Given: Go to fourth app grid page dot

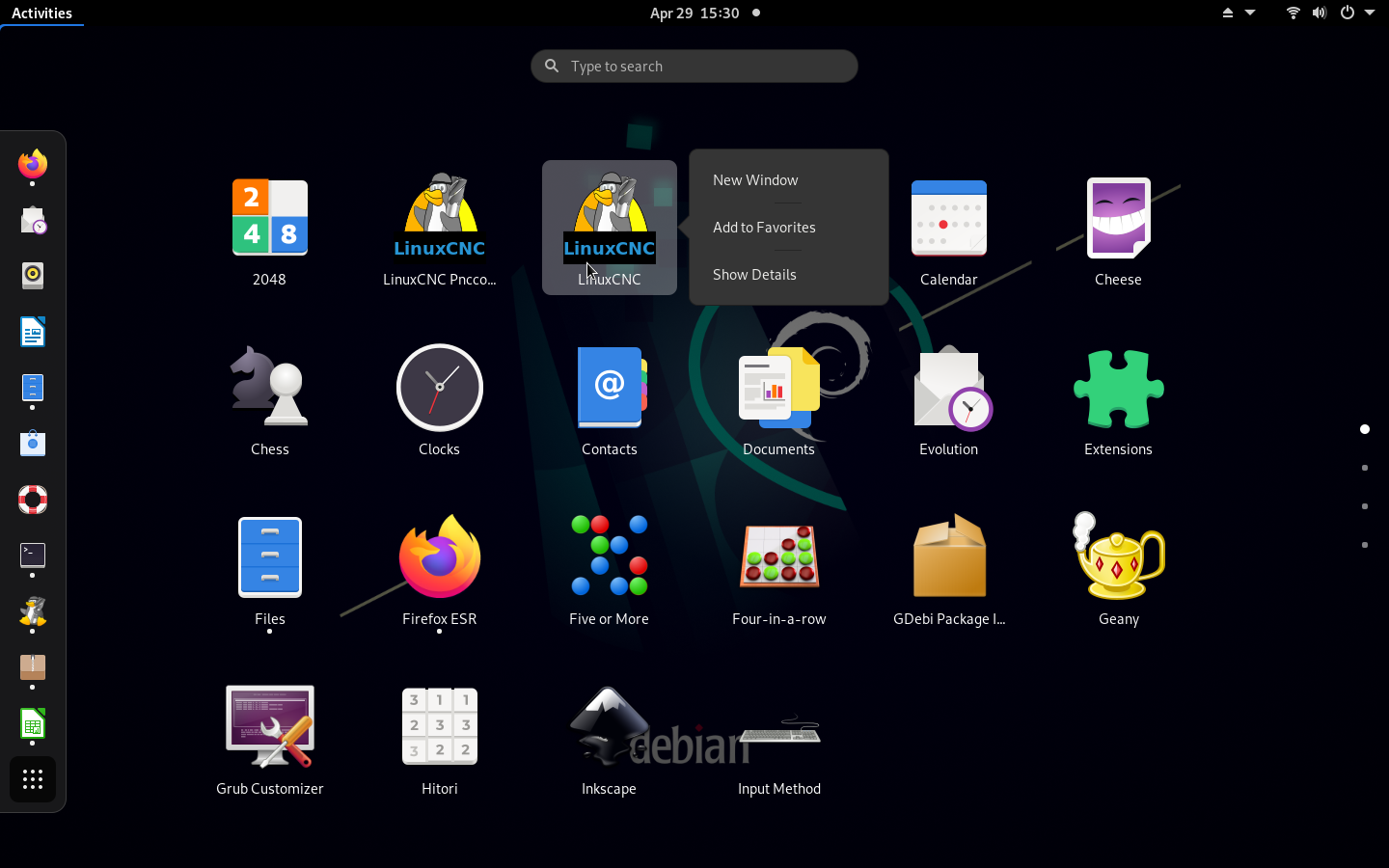Looking at the screenshot, I should (x=1365, y=545).
